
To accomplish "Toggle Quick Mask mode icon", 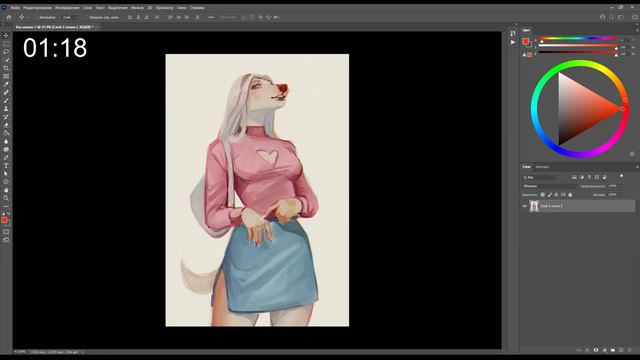I will [x=6, y=232].
